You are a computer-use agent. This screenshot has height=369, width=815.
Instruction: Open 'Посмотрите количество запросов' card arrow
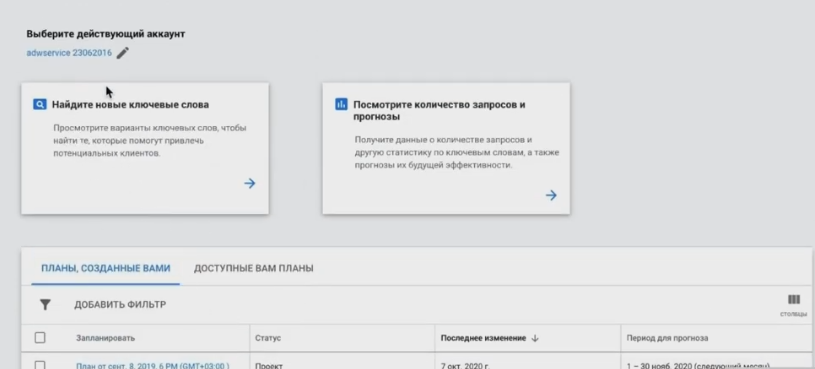tap(551, 195)
